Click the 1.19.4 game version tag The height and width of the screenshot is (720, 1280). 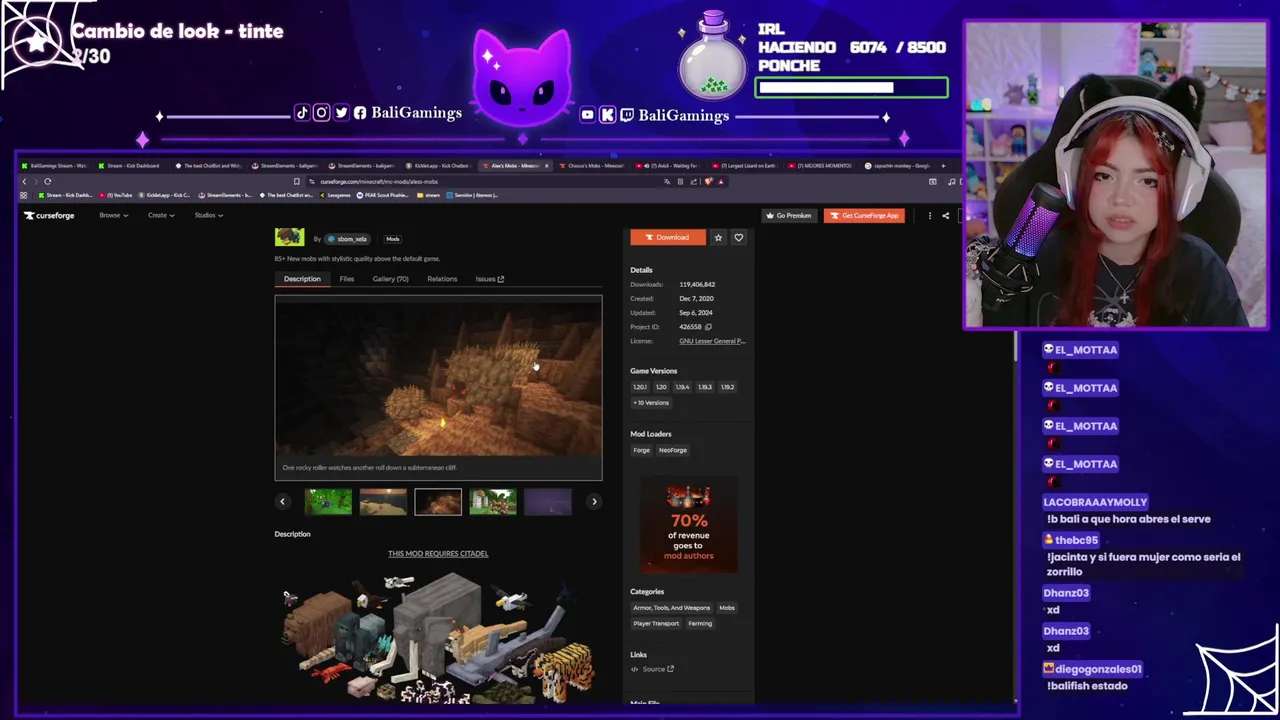[682, 387]
